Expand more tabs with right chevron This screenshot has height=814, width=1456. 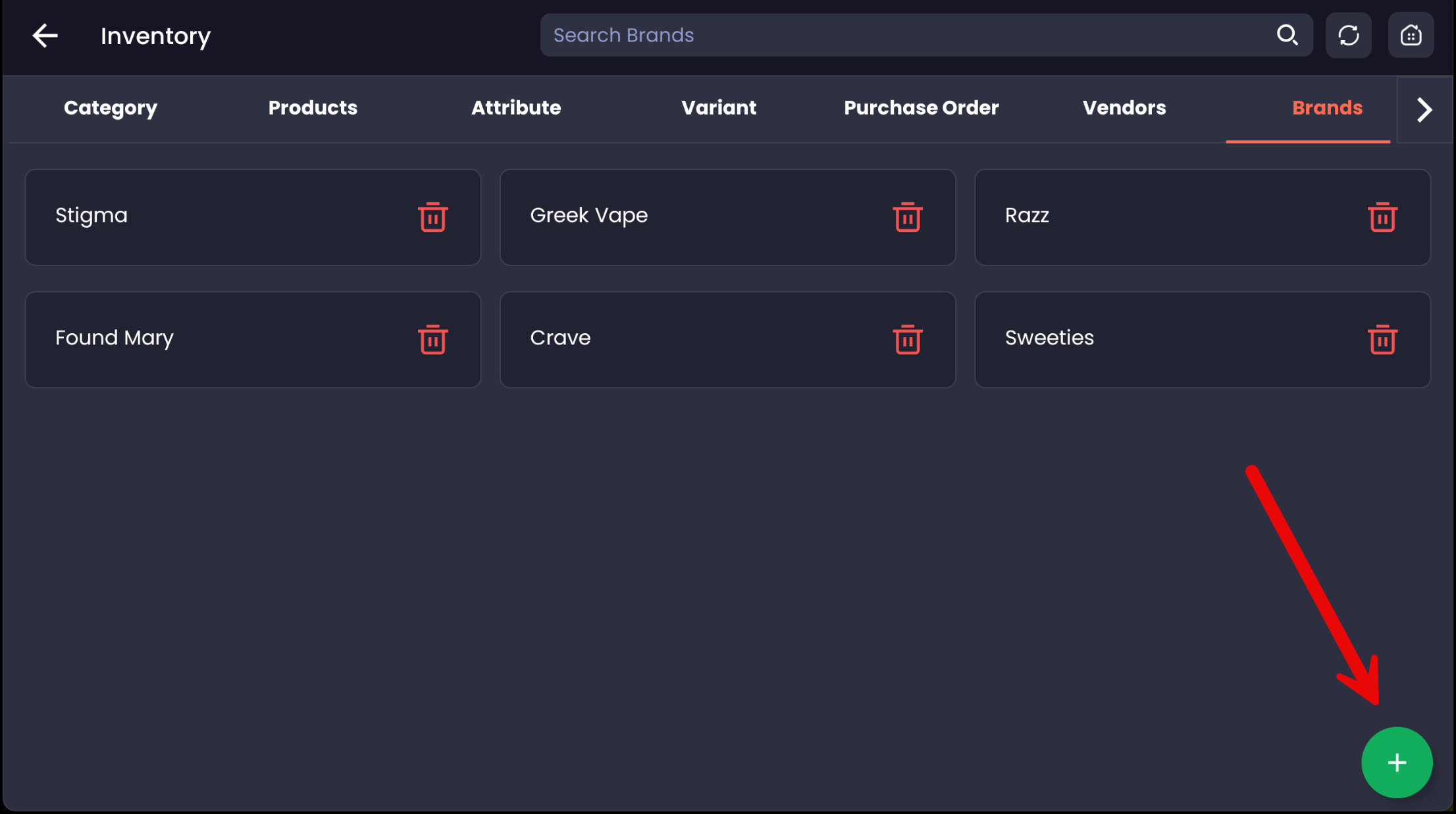pos(1424,109)
